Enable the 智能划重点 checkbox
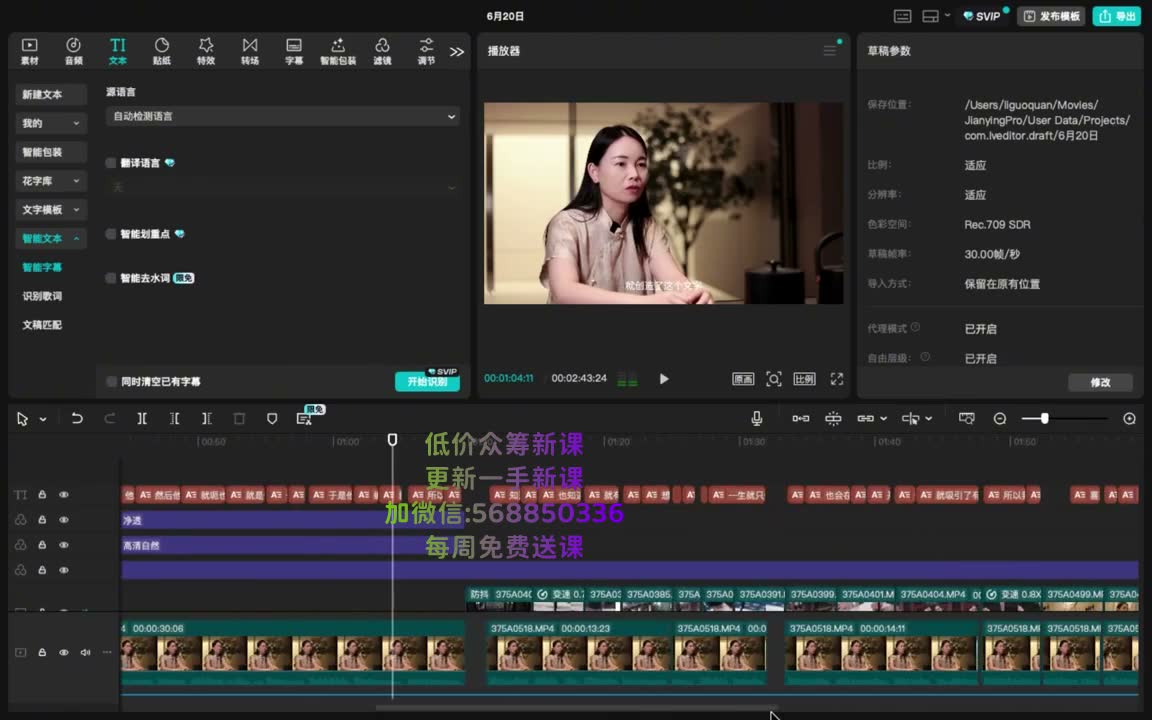 pyautogui.click(x=111, y=234)
